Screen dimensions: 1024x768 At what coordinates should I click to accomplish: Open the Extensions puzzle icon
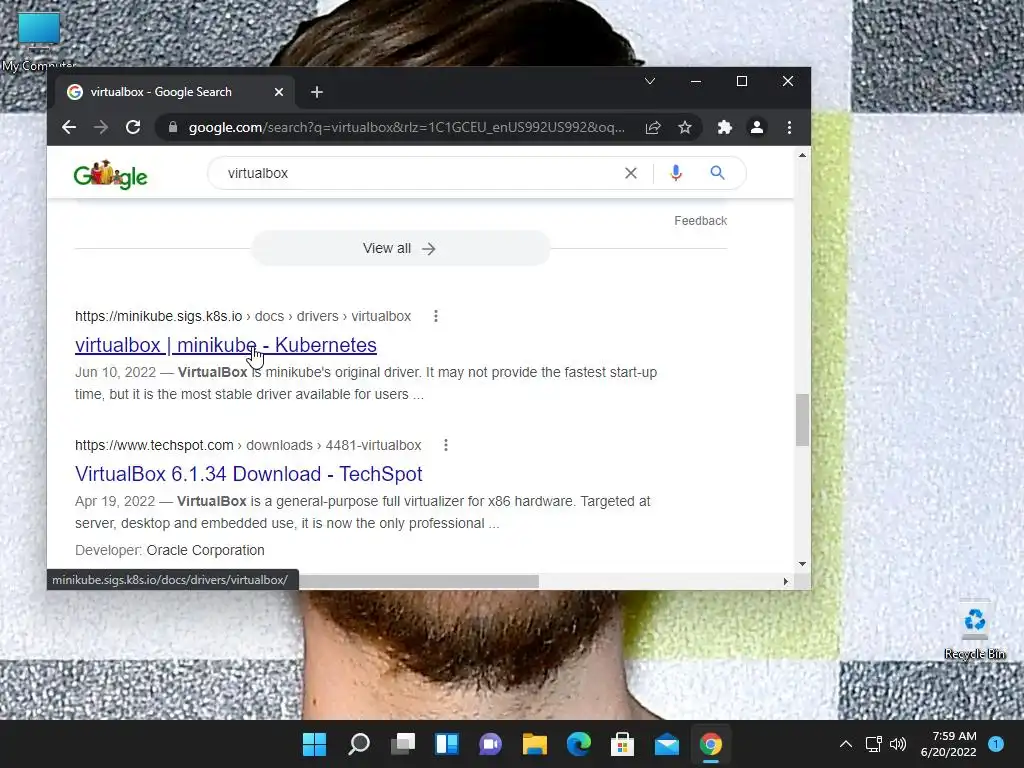point(724,127)
